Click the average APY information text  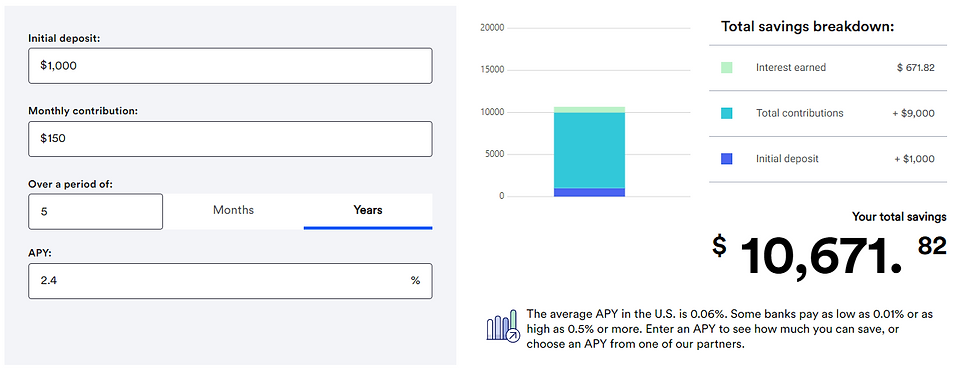(729, 329)
